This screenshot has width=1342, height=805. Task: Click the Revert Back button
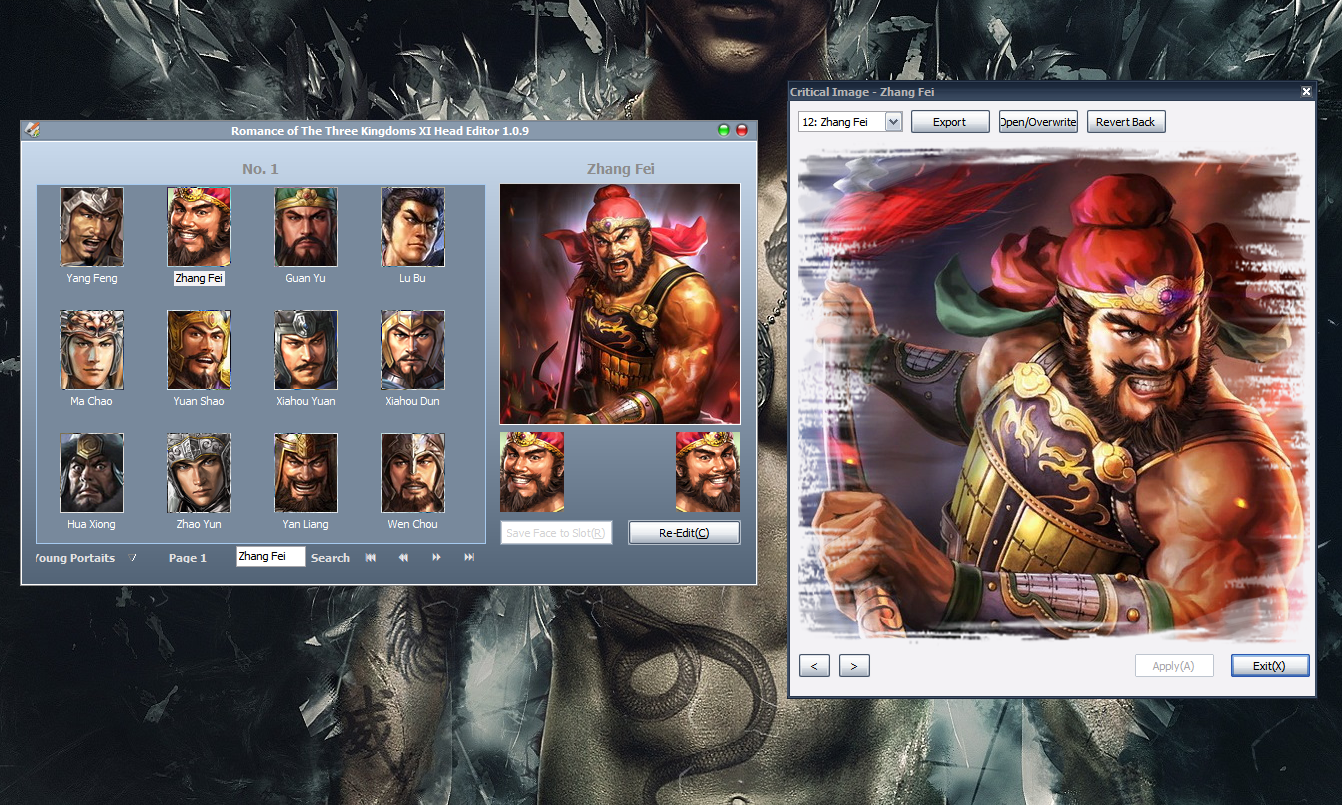pos(1126,122)
